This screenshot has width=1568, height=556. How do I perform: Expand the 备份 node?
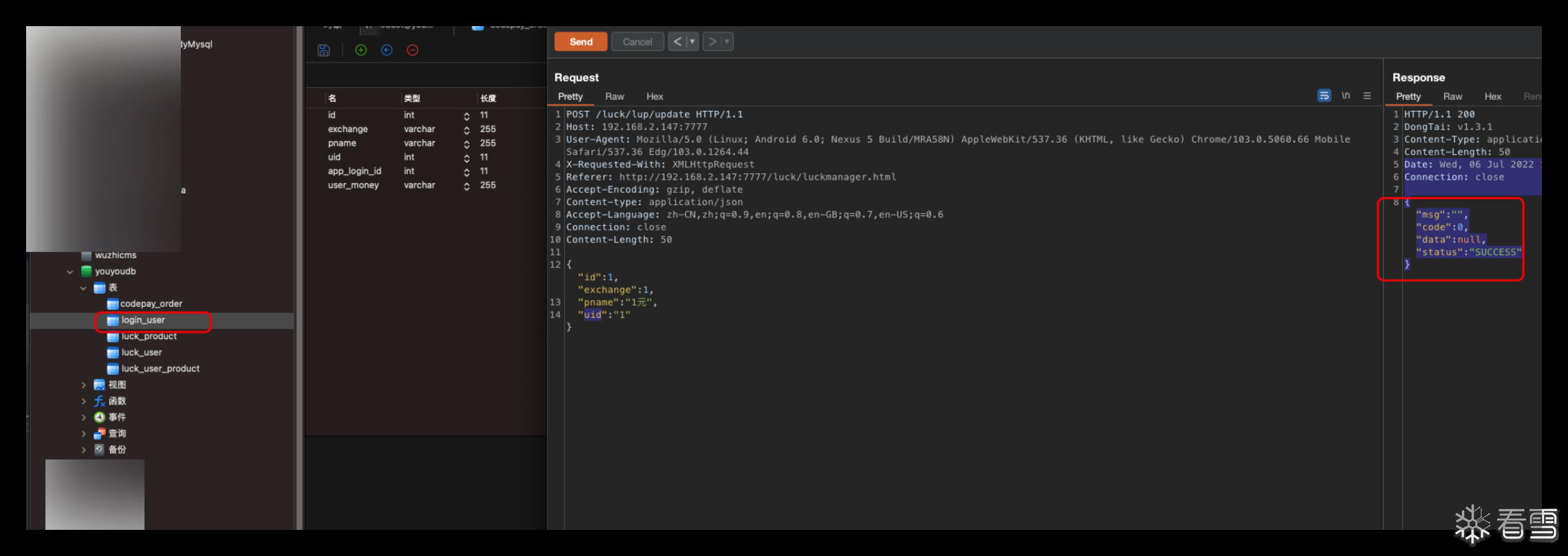click(x=84, y=450)
